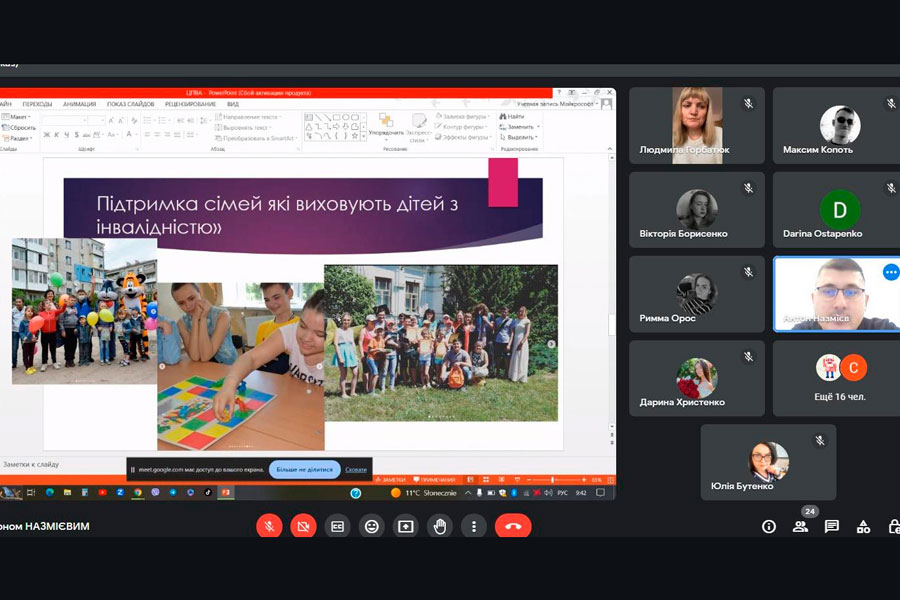Open the Activities shapes icon
Viewport: 900px width, 600px height.
864,527
